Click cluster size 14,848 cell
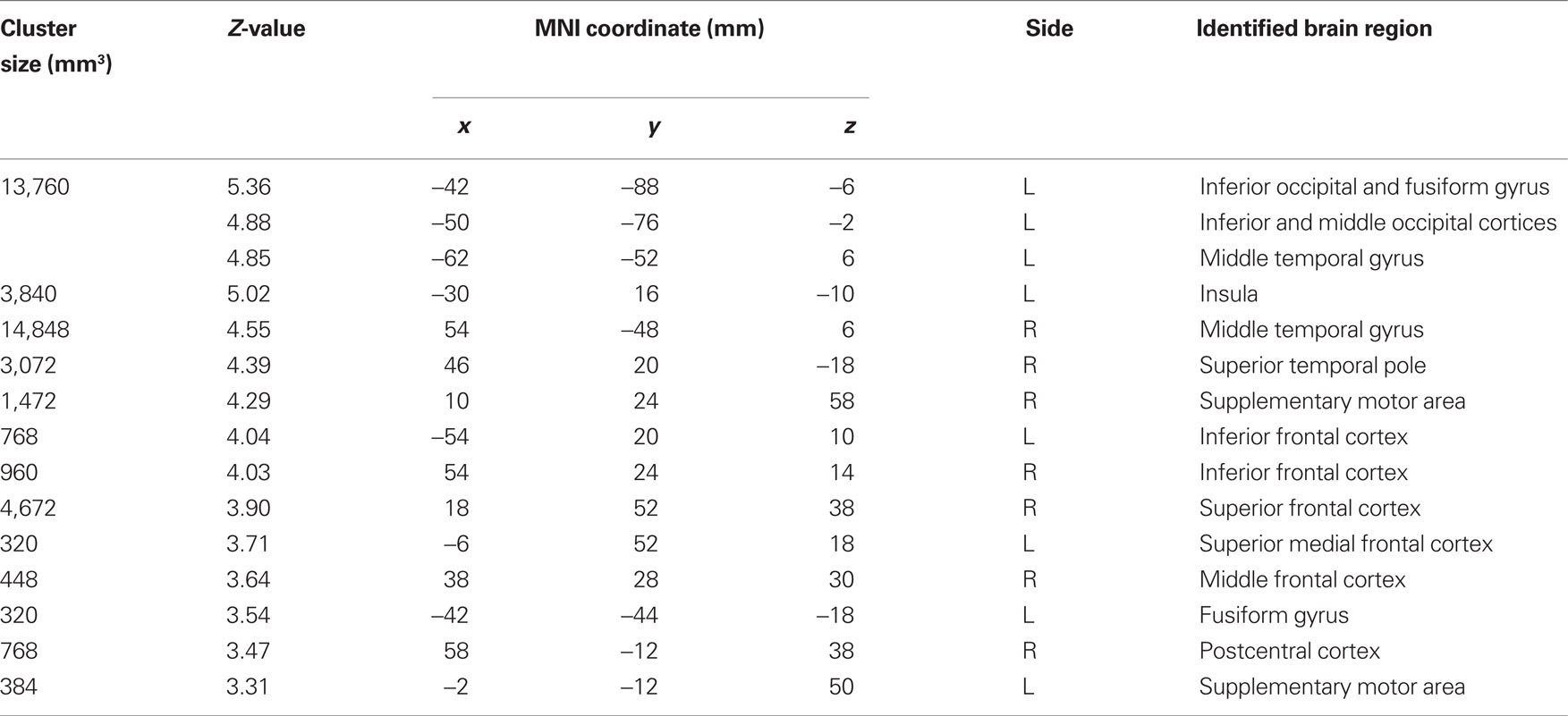Image resolution: width=1568 pixels, height=716 pixels. point(35,330)
